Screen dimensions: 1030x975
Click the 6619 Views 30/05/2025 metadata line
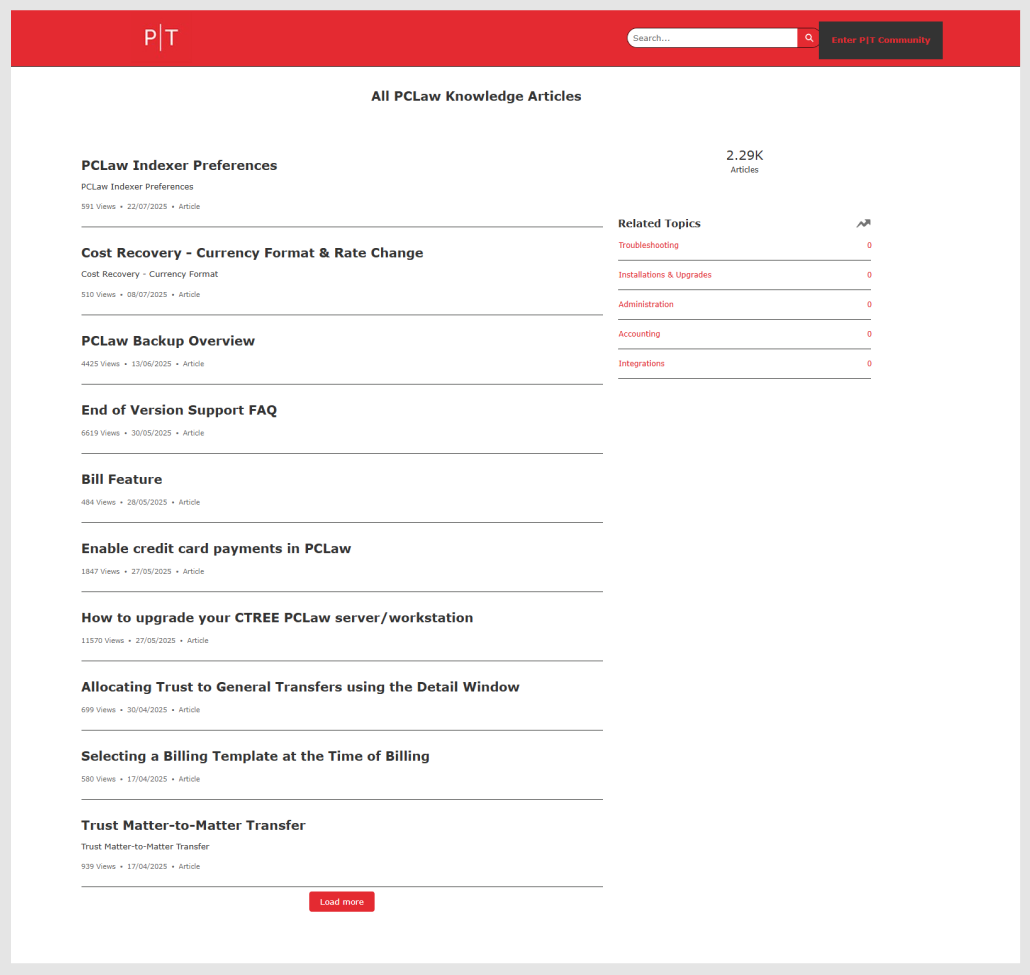143,433
